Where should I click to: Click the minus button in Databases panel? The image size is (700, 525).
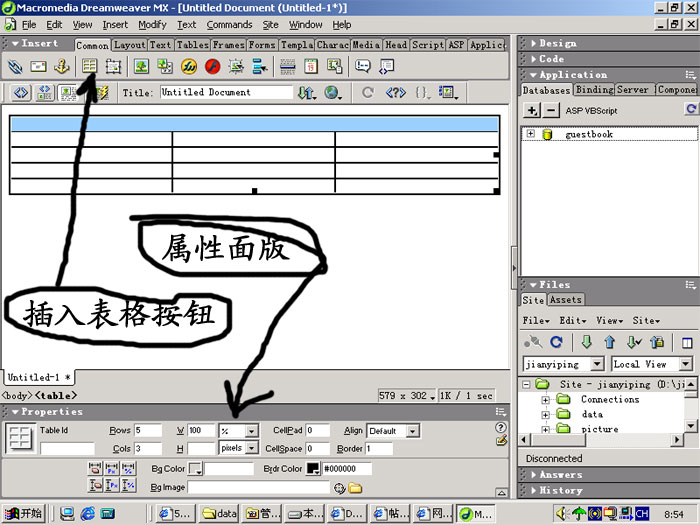[x=553, y=109]
